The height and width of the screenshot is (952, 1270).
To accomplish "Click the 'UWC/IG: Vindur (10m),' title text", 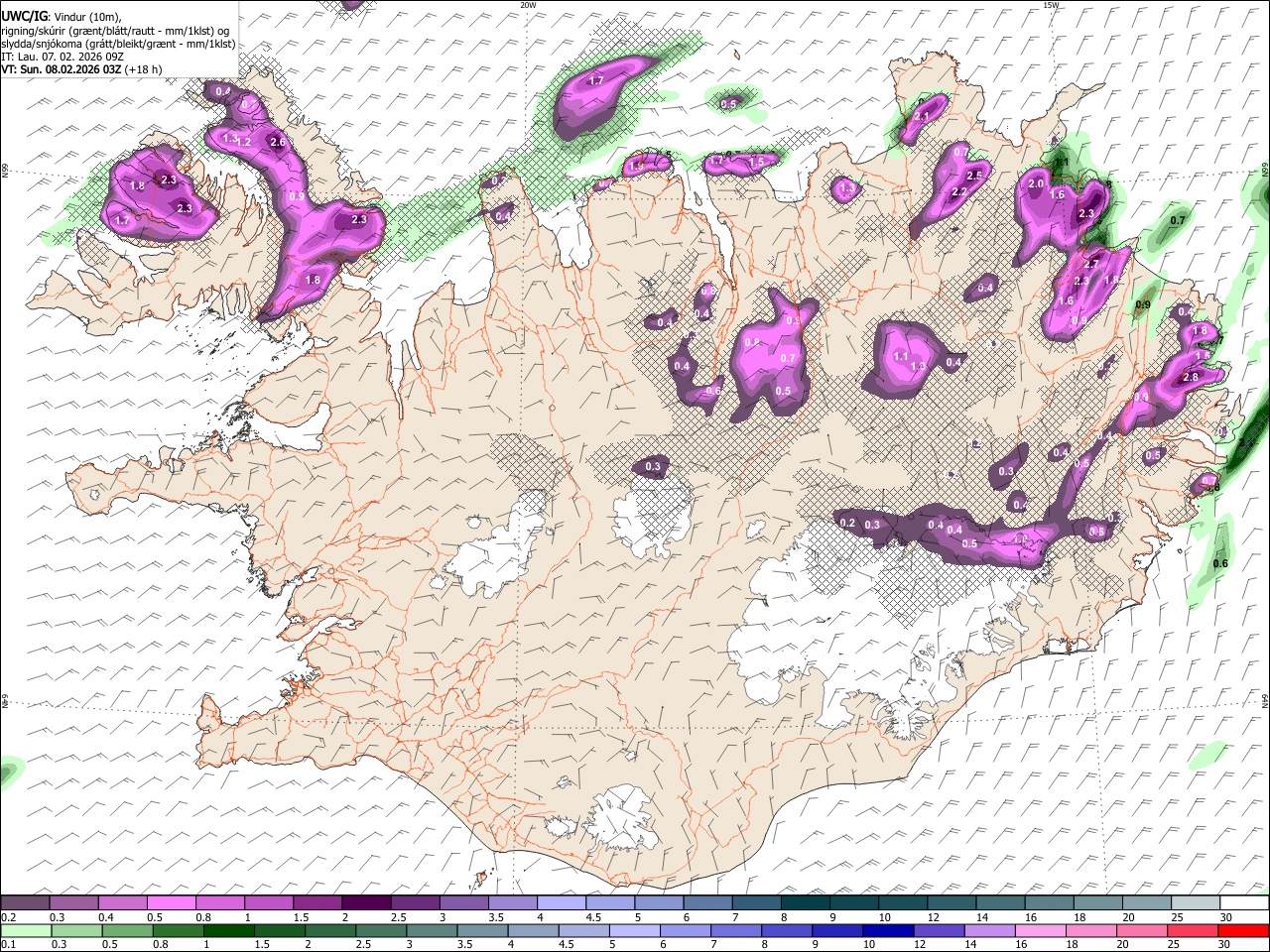I will 61,17.
